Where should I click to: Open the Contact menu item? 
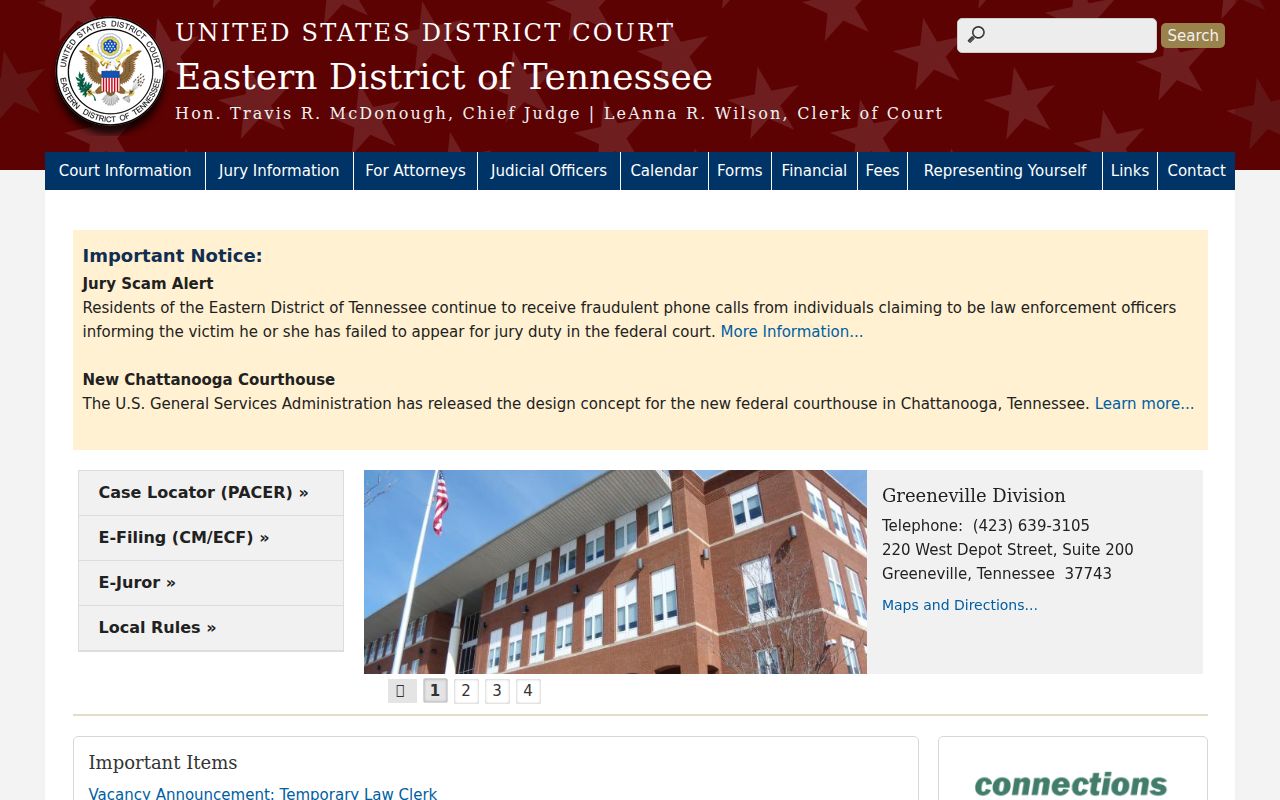pyautogui.click(x=1196, y=171)
